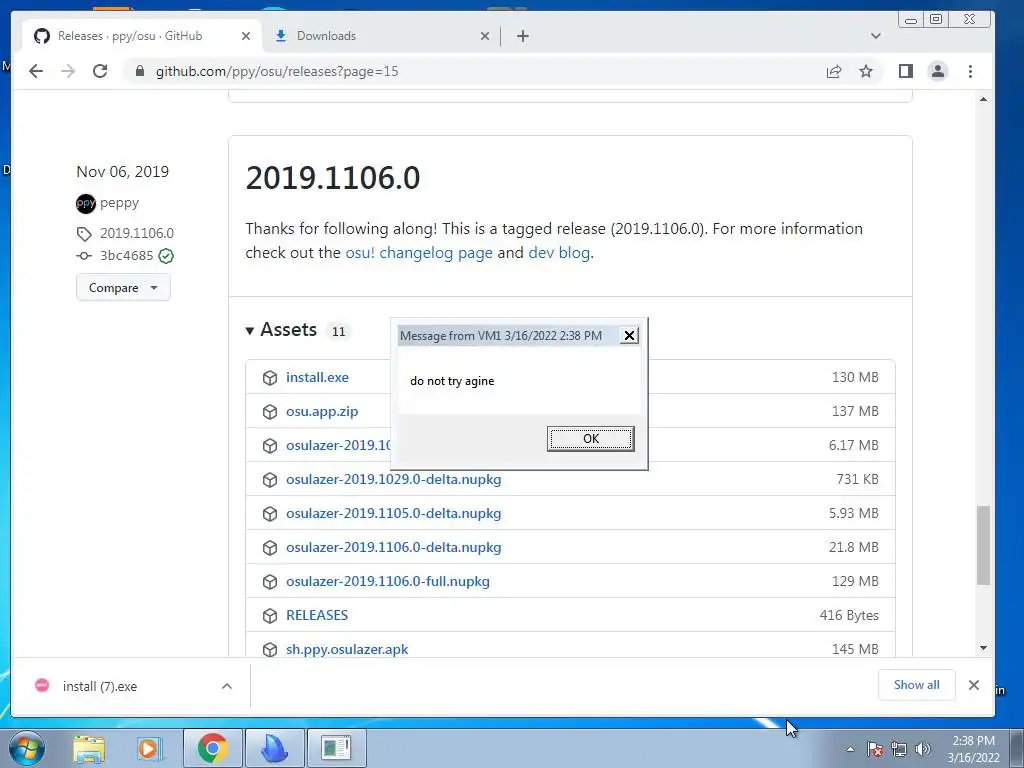Download osulazer-2019.1105.0-delta.nupkg

394,513
